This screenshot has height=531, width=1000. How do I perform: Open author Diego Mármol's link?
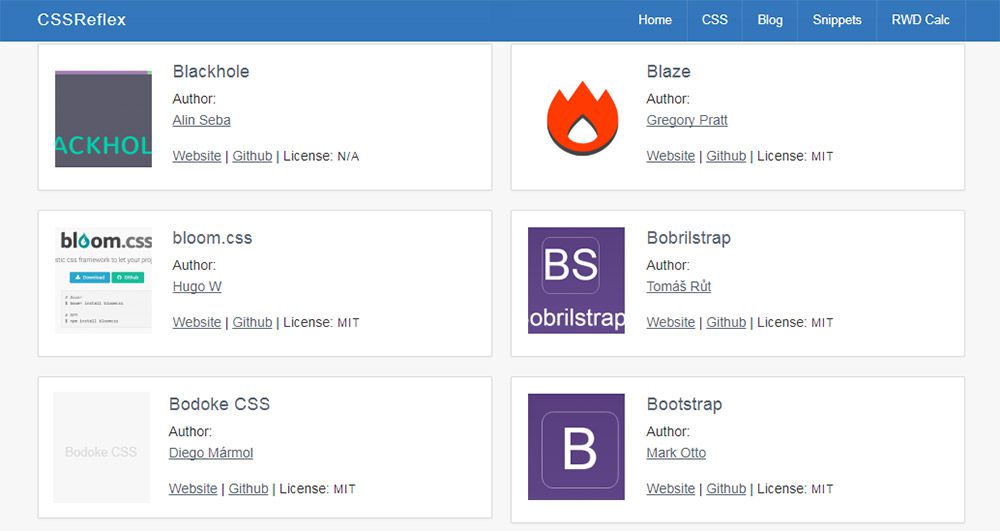(210, 453)
